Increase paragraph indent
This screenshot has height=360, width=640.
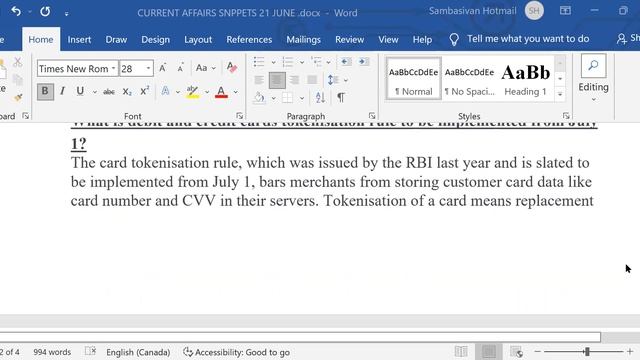[363, 62]
